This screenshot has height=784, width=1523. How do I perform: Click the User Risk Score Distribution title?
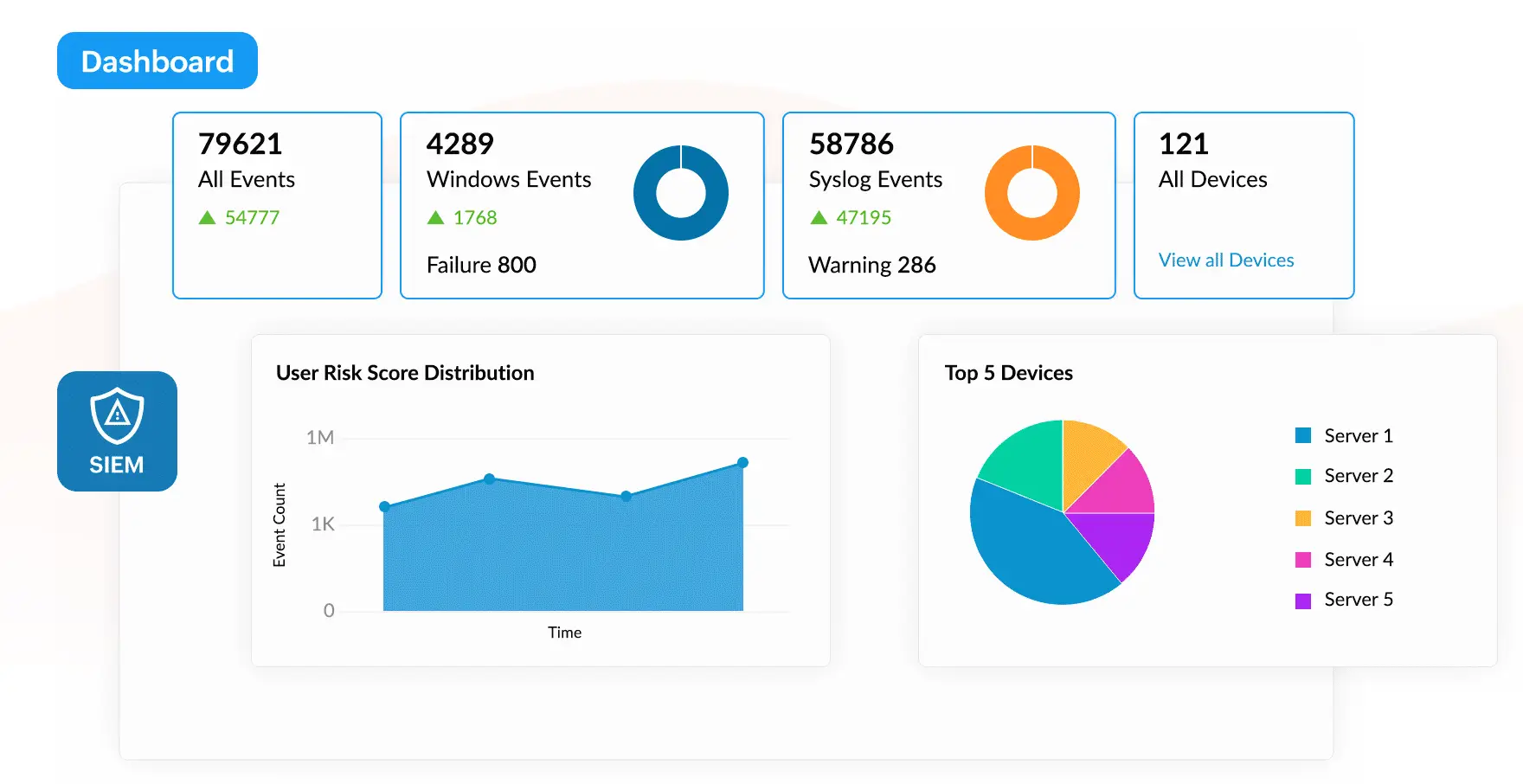[405, 373]
